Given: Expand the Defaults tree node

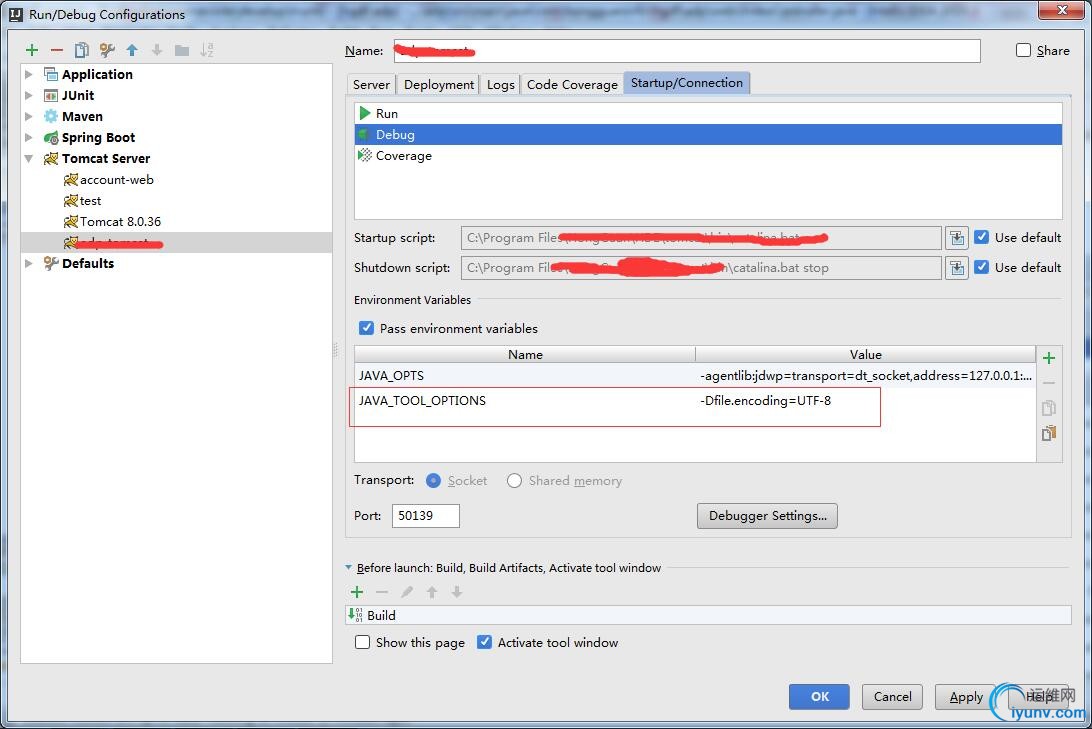Looking at the screenshot, I should (29, 263).
